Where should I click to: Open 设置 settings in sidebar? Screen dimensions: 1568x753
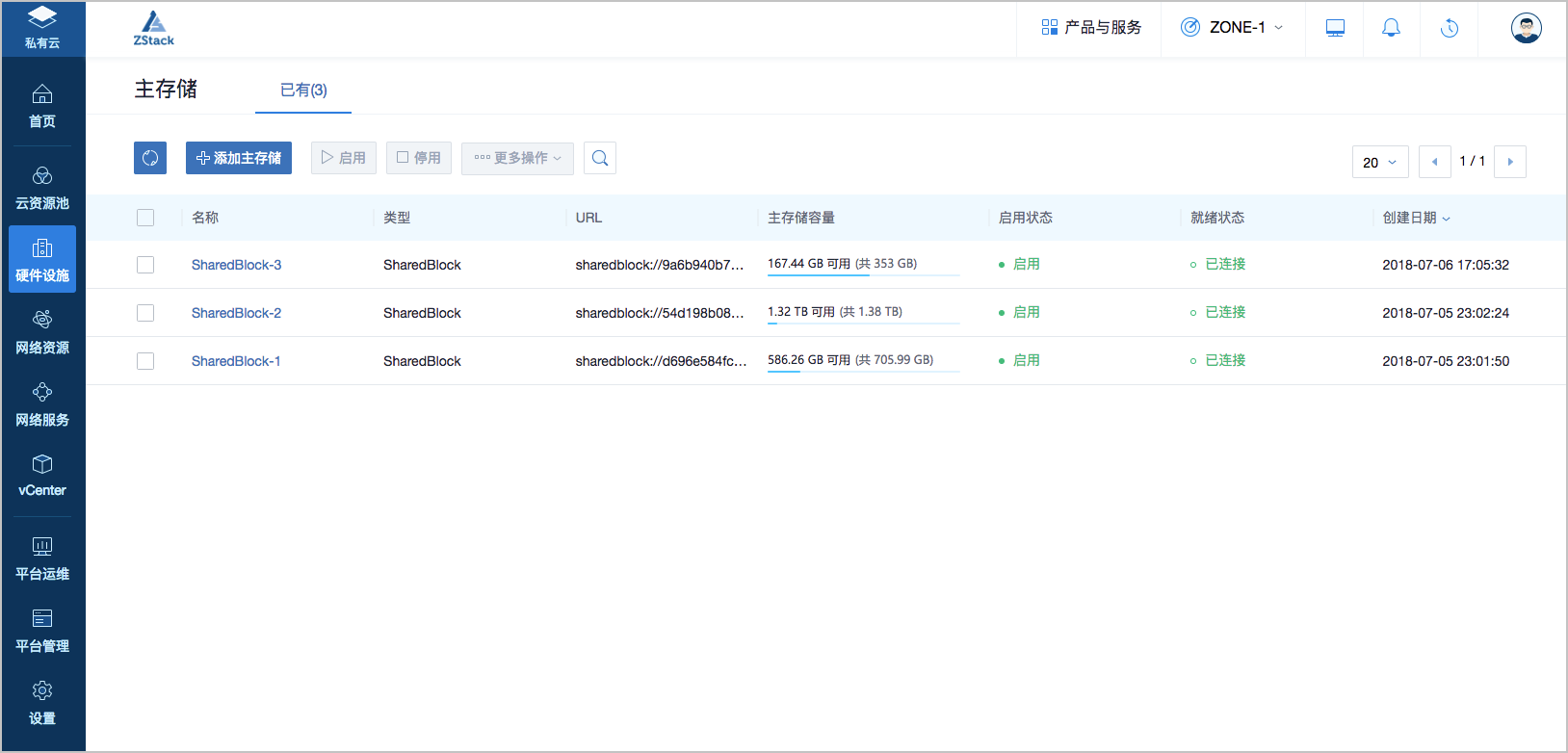point(42,703)
